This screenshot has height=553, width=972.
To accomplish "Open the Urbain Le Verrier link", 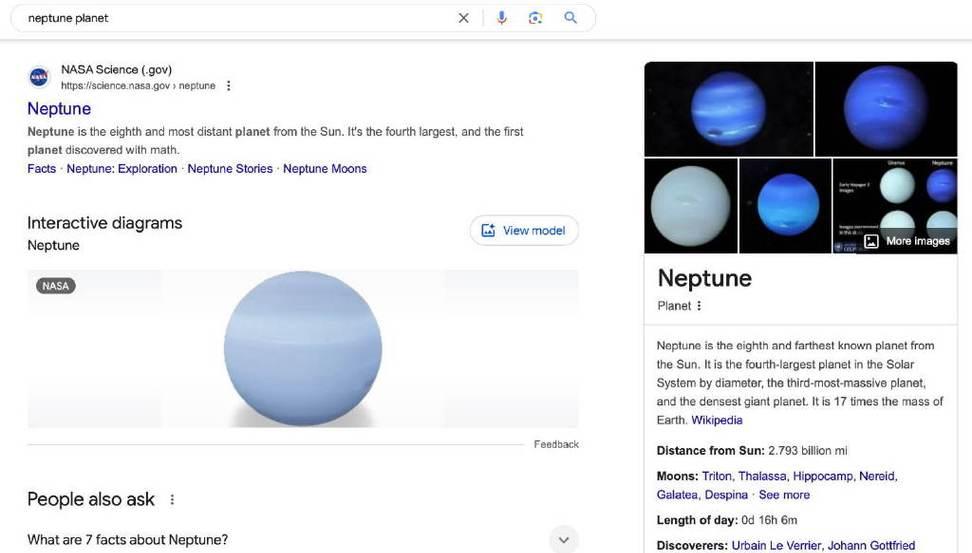I will [776, 546].
